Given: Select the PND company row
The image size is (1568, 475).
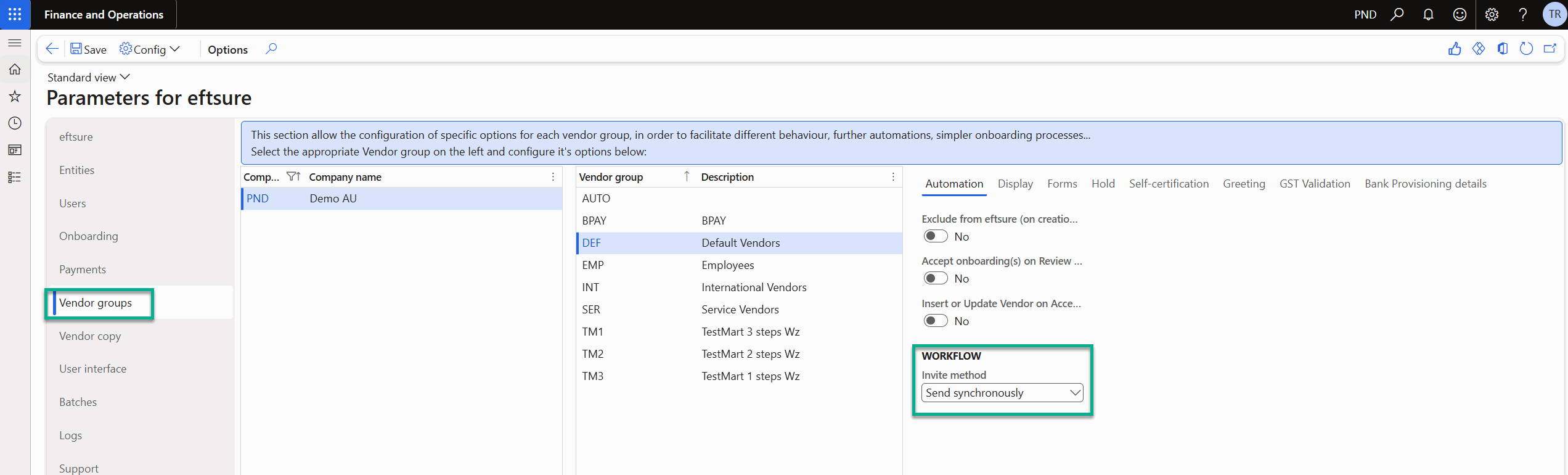Looking at the screenshot, I should [x=402, y=199].
